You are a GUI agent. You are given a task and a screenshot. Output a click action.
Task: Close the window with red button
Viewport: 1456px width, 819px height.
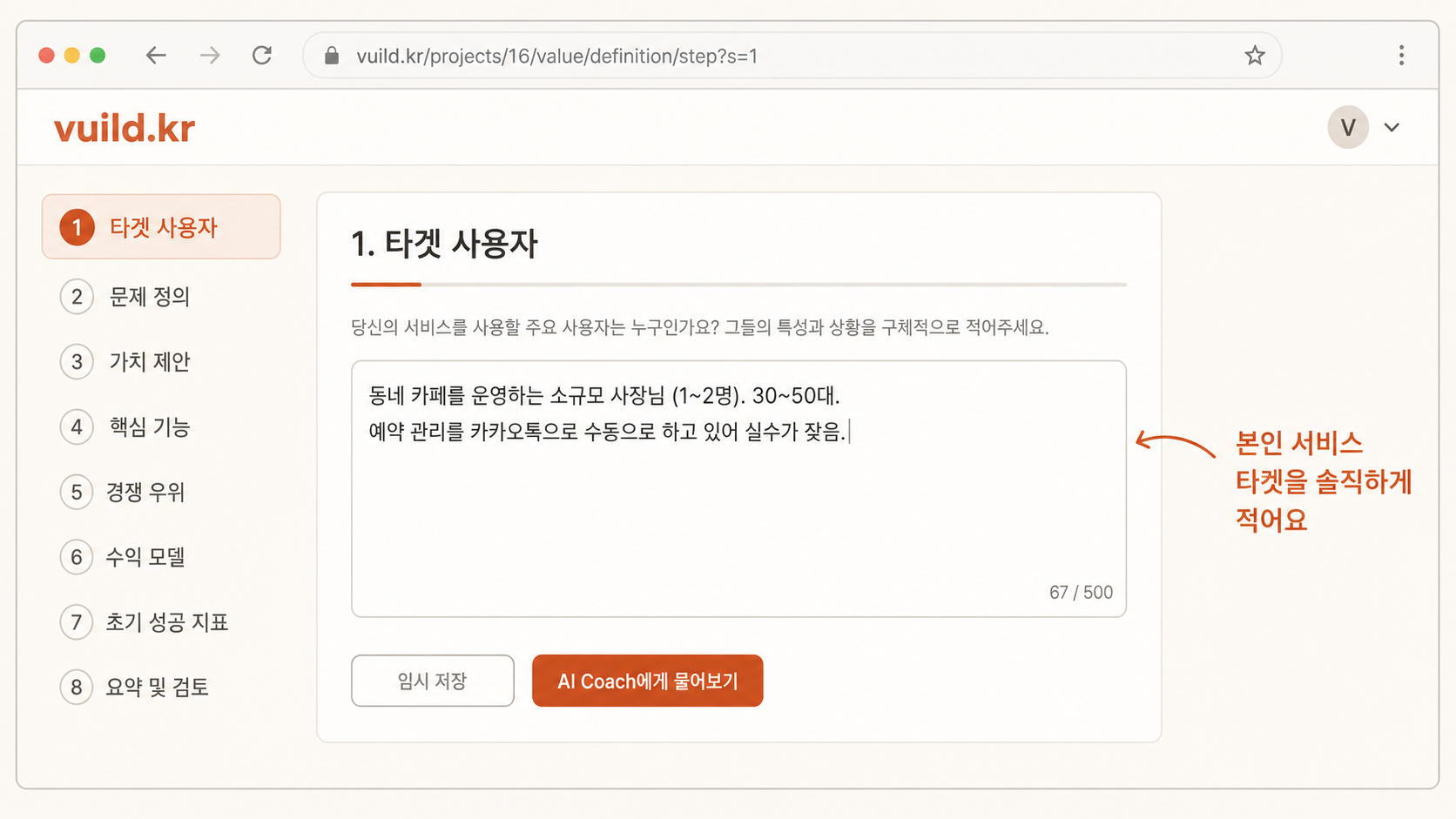tap(47, 56)
